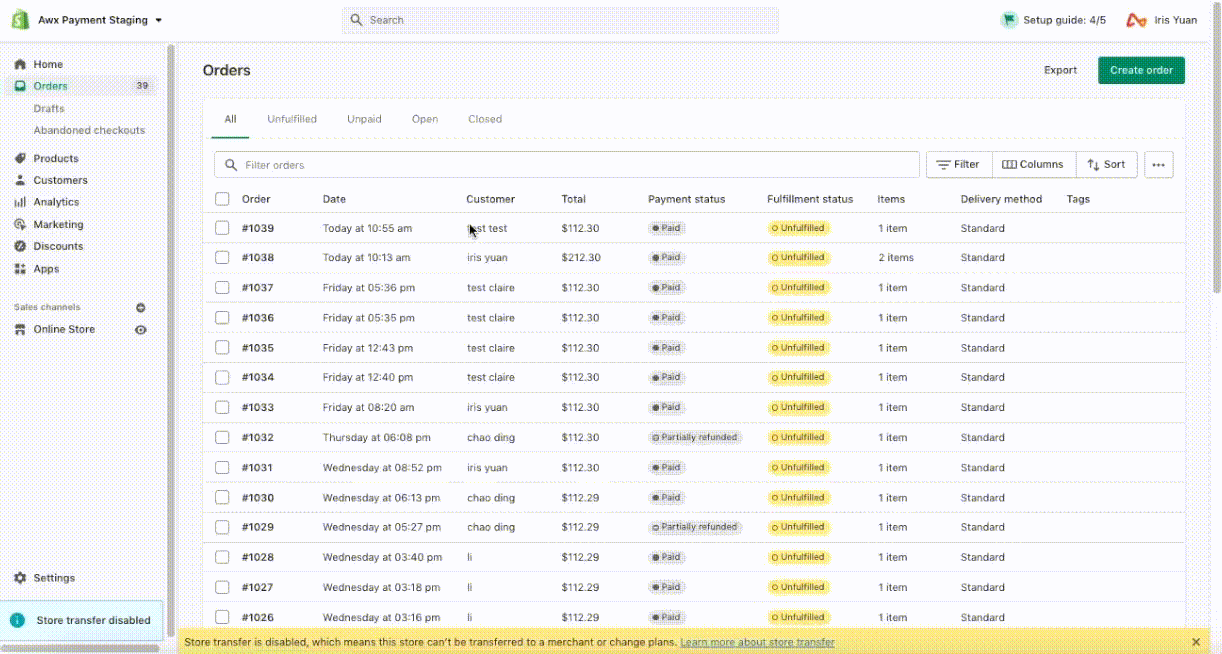This screenshot has height=654, width=1222.
Task: Tick the select-all orders checkbox
Action: (x=222, y=199)
